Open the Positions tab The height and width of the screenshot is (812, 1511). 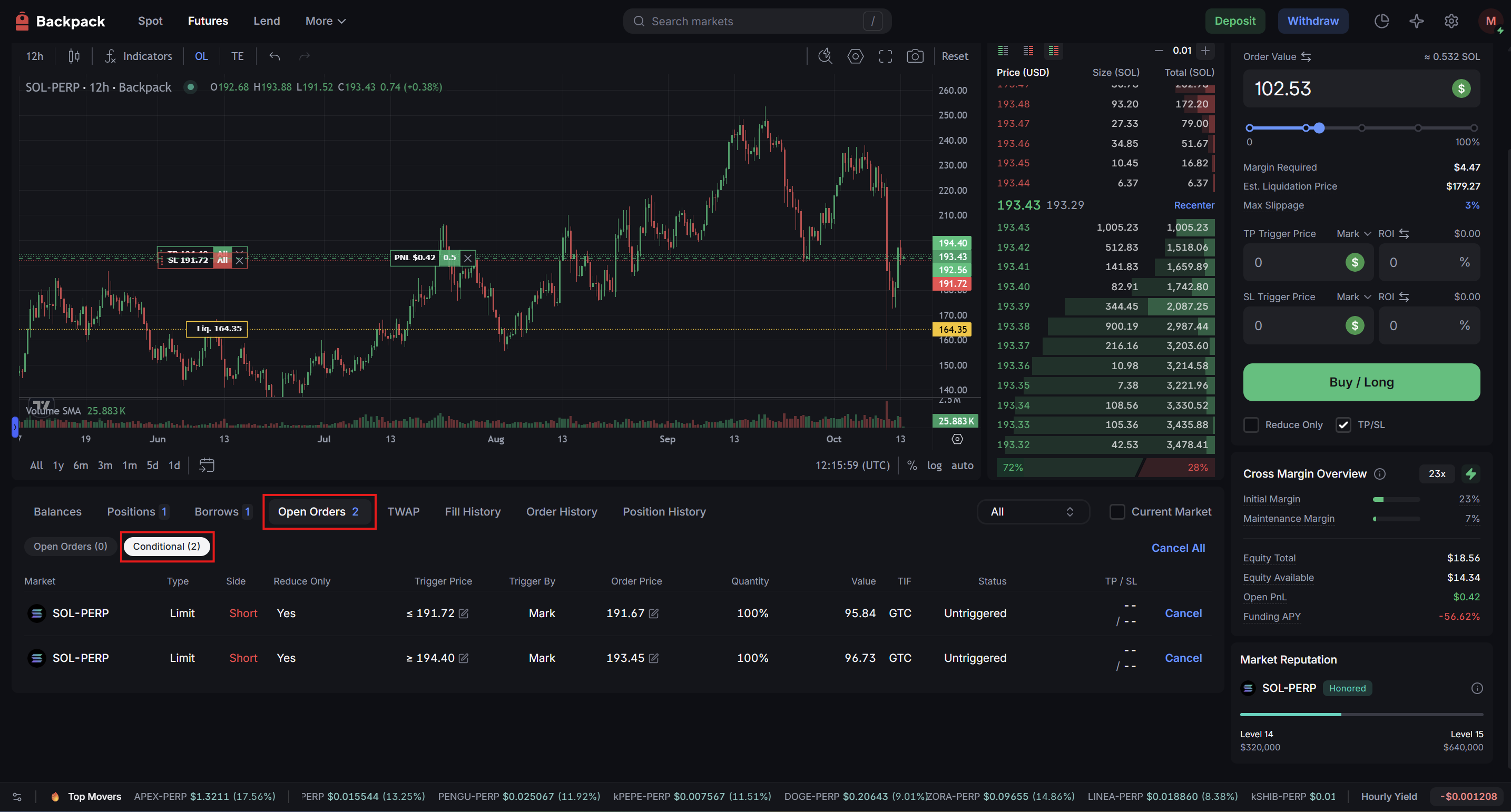coord(136,512)
